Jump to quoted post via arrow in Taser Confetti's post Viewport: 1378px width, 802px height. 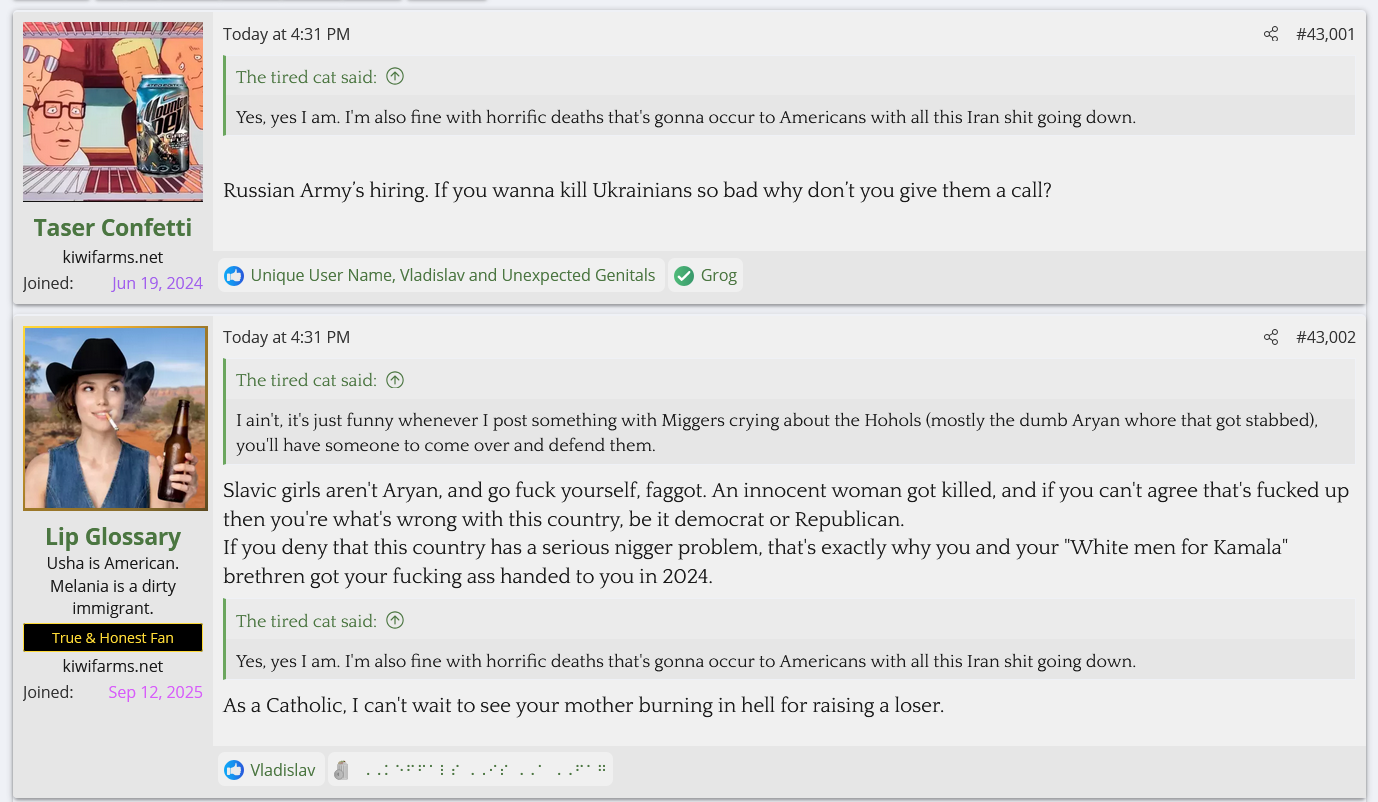395,76
